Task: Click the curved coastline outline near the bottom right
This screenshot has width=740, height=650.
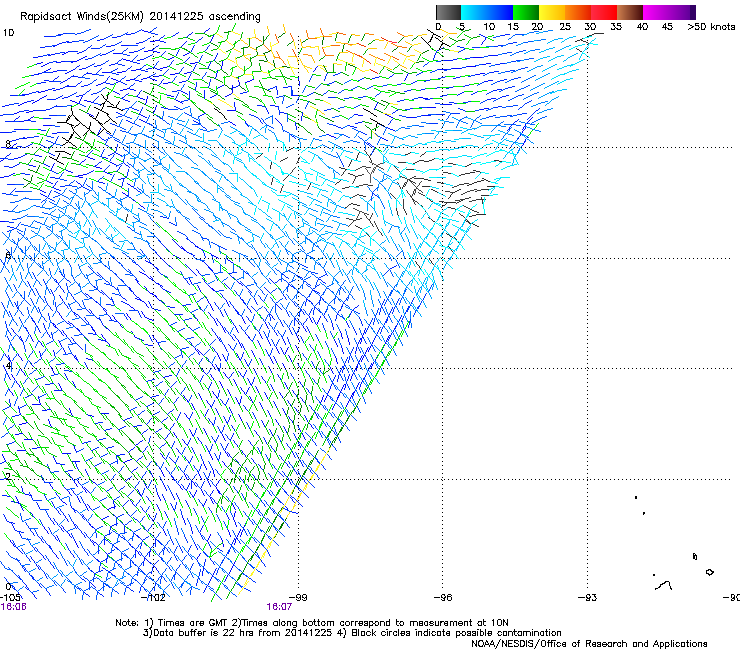Action: (x=664, y=586)
